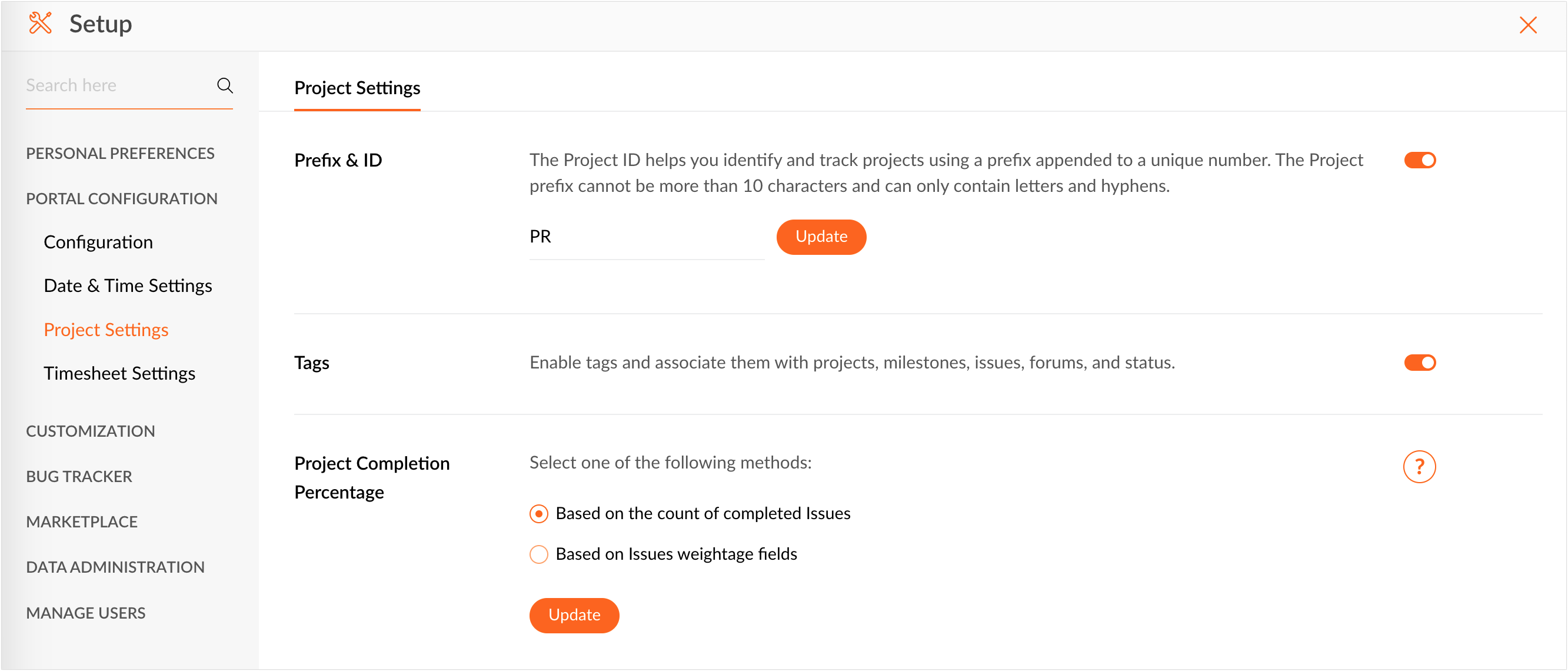Choose Issues weightage fields method
Viewport: 1568px width, 671px height.
tap(539, 554)
